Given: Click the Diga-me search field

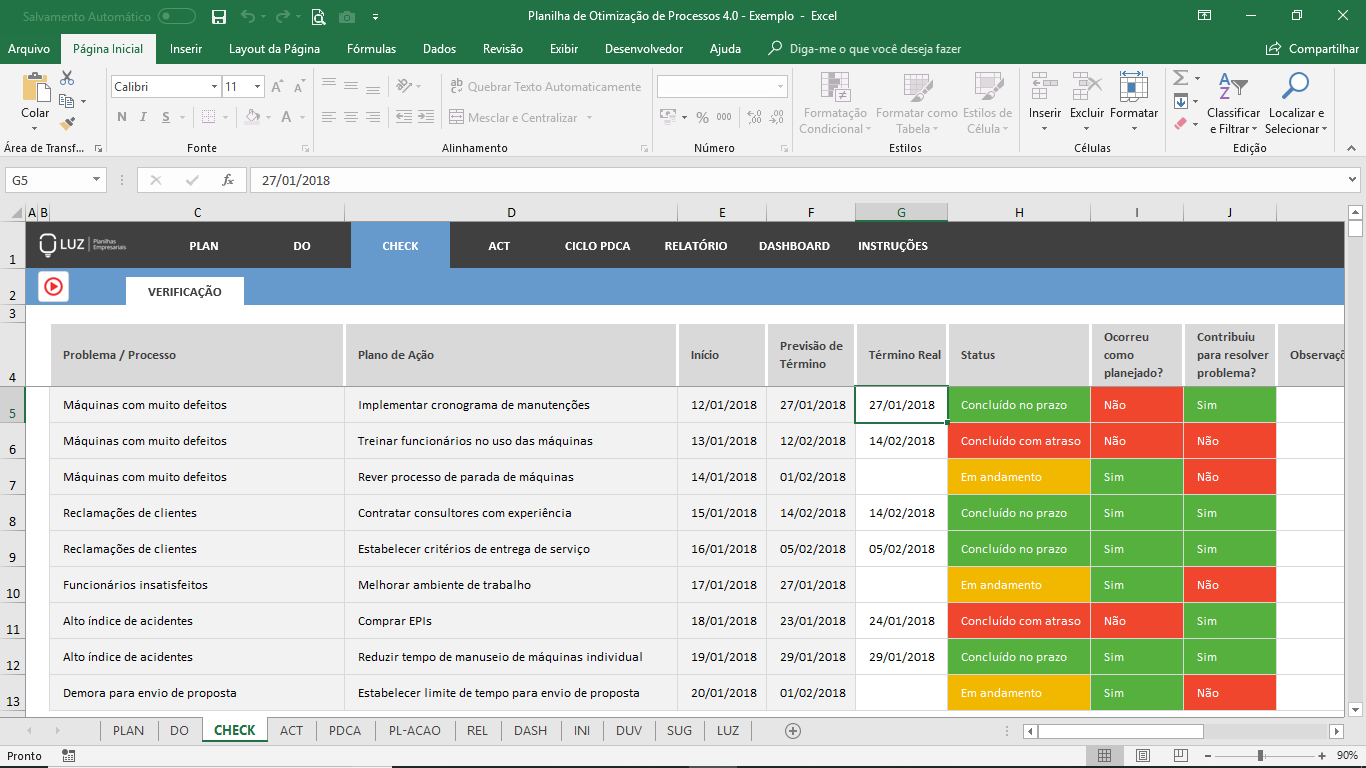Looking at the screenshot, I should [865, 49].
